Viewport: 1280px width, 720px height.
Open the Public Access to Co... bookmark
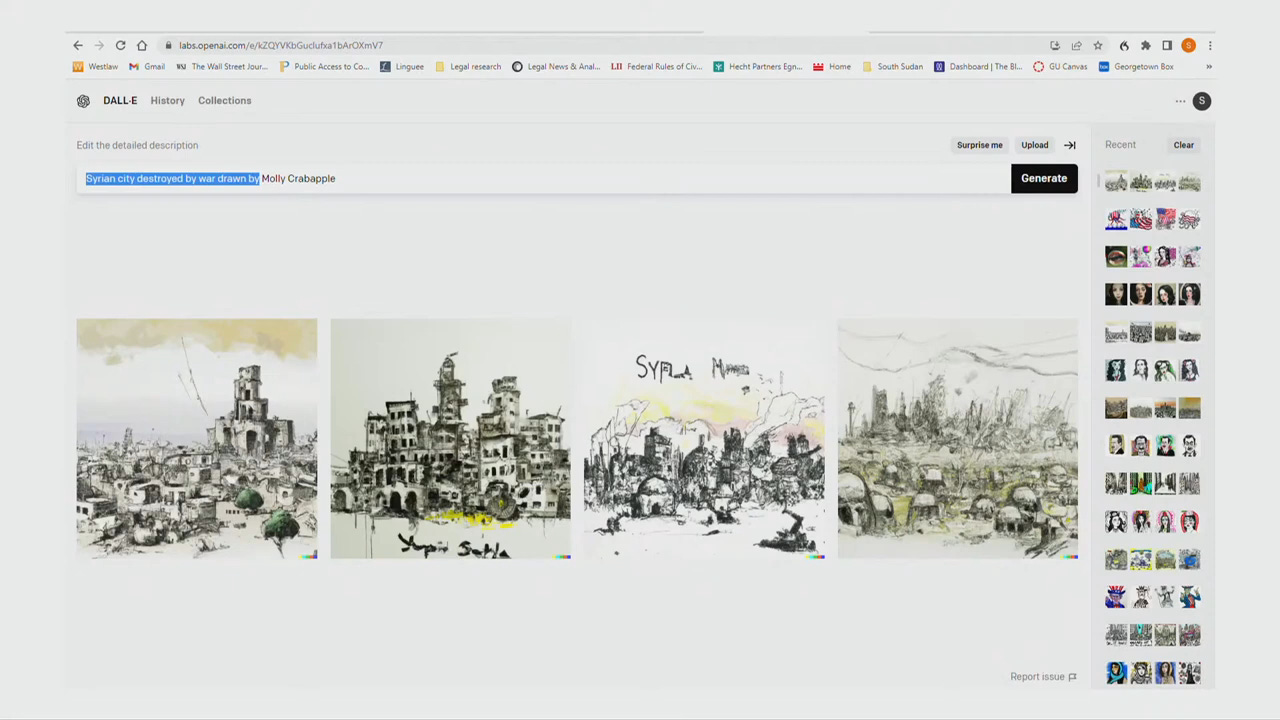pos(324,67)
